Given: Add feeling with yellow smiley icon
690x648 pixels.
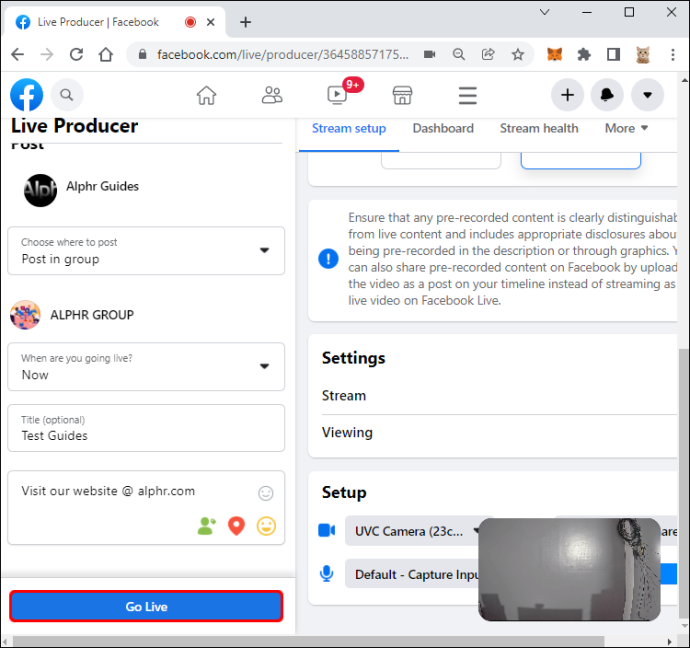Looking at the screenshot, I should click(266, 526).
